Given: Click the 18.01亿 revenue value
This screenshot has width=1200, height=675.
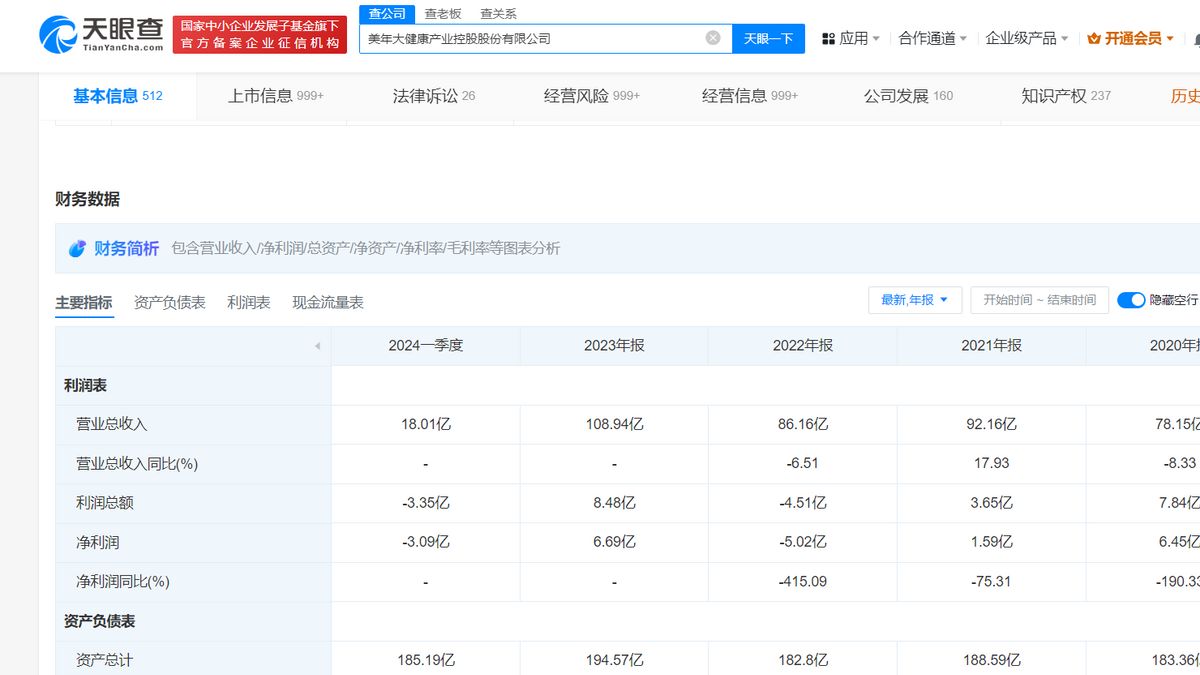Looking at the screenshot, I should (x=426, y=424).
